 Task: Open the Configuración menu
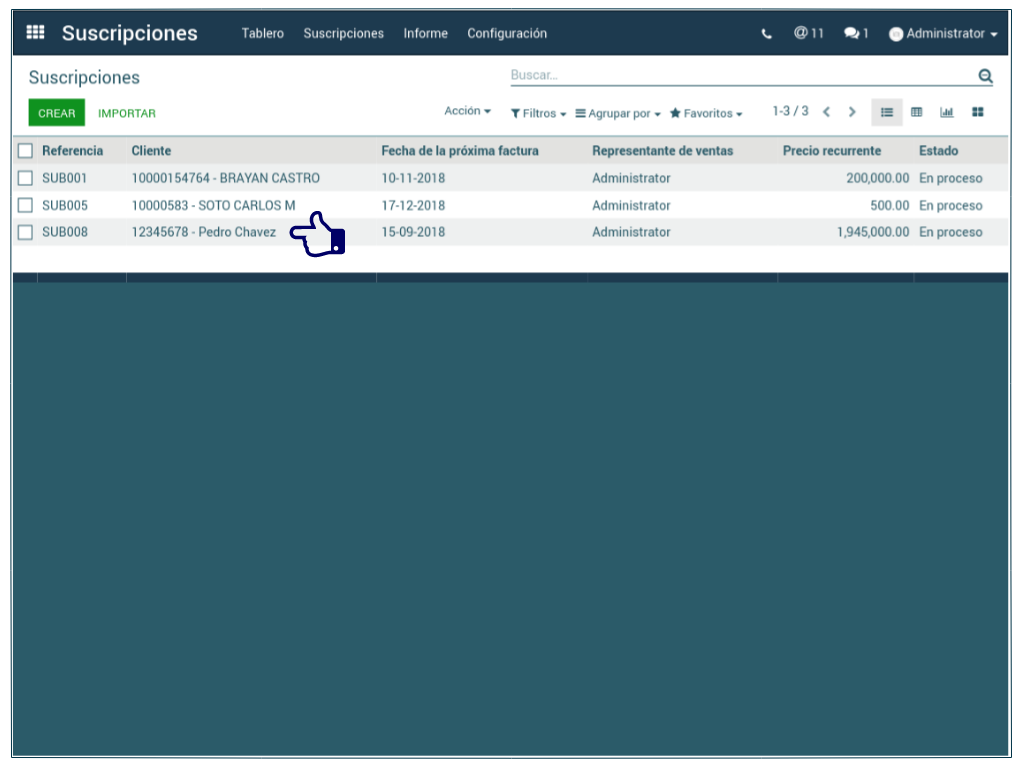pos(507,34)
